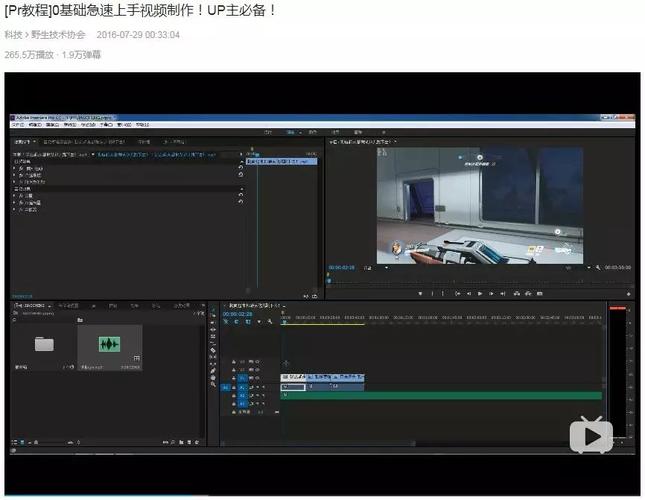The height and width of the screenshot is (500, 645).
Task: Toggle the V1 track lock
Action: click(234, 378)
